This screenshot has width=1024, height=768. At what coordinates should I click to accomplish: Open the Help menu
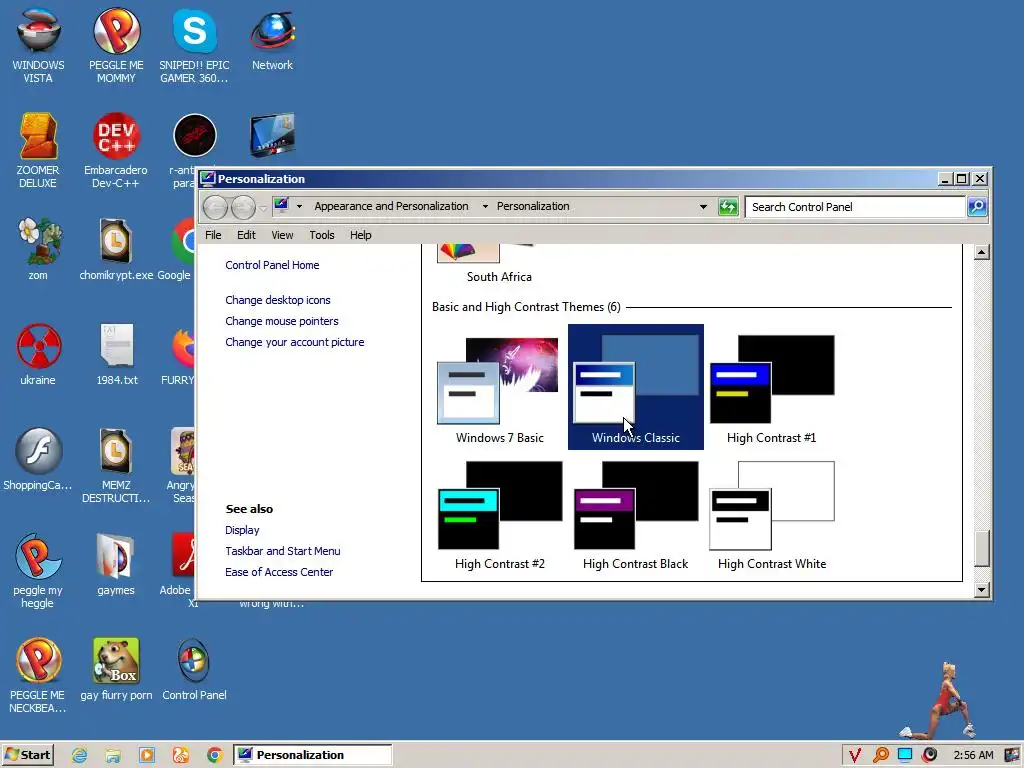pyautogui.click(x=360, y=235)
